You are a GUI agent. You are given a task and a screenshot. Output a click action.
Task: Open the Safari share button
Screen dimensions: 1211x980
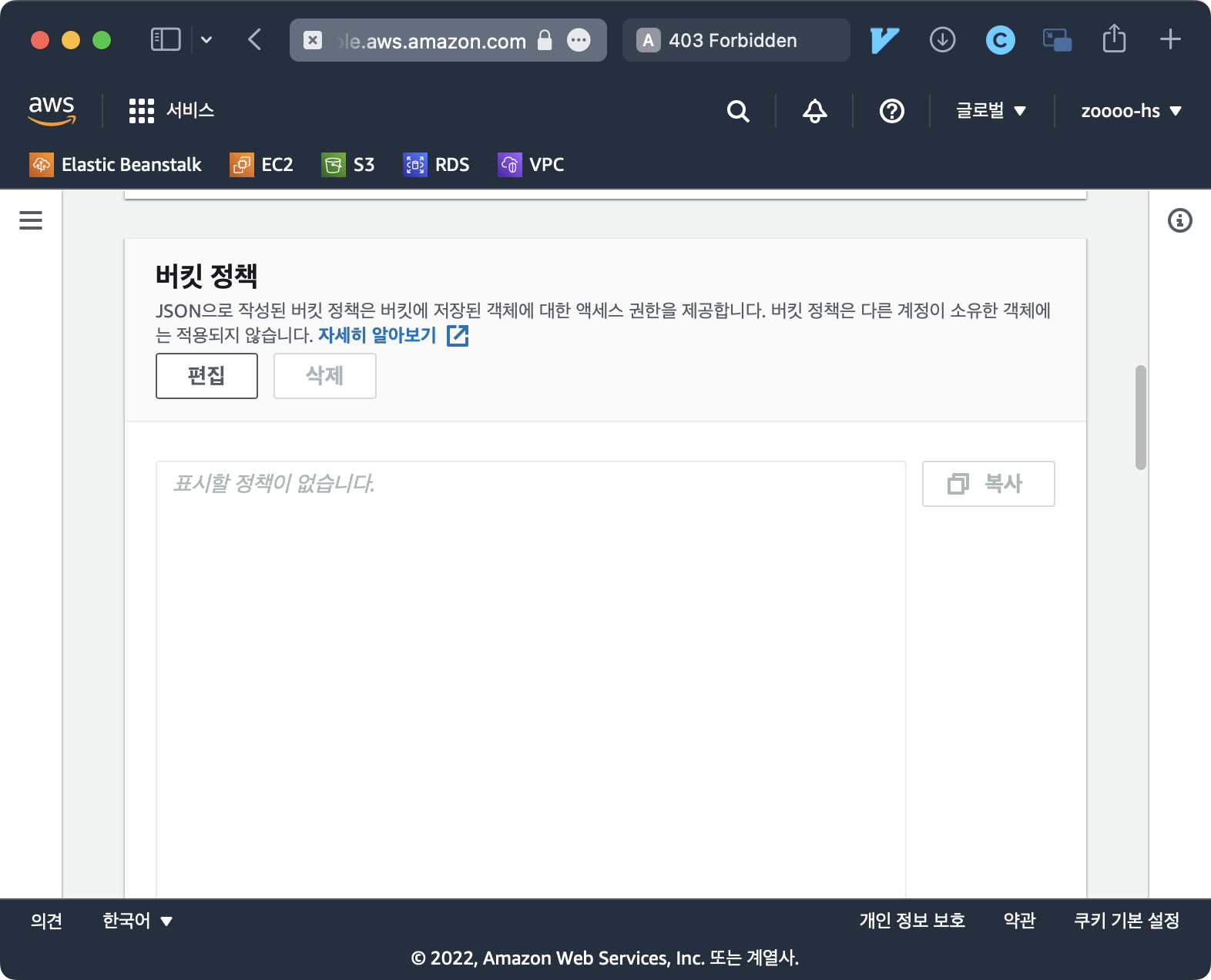tap(1114, 38)
